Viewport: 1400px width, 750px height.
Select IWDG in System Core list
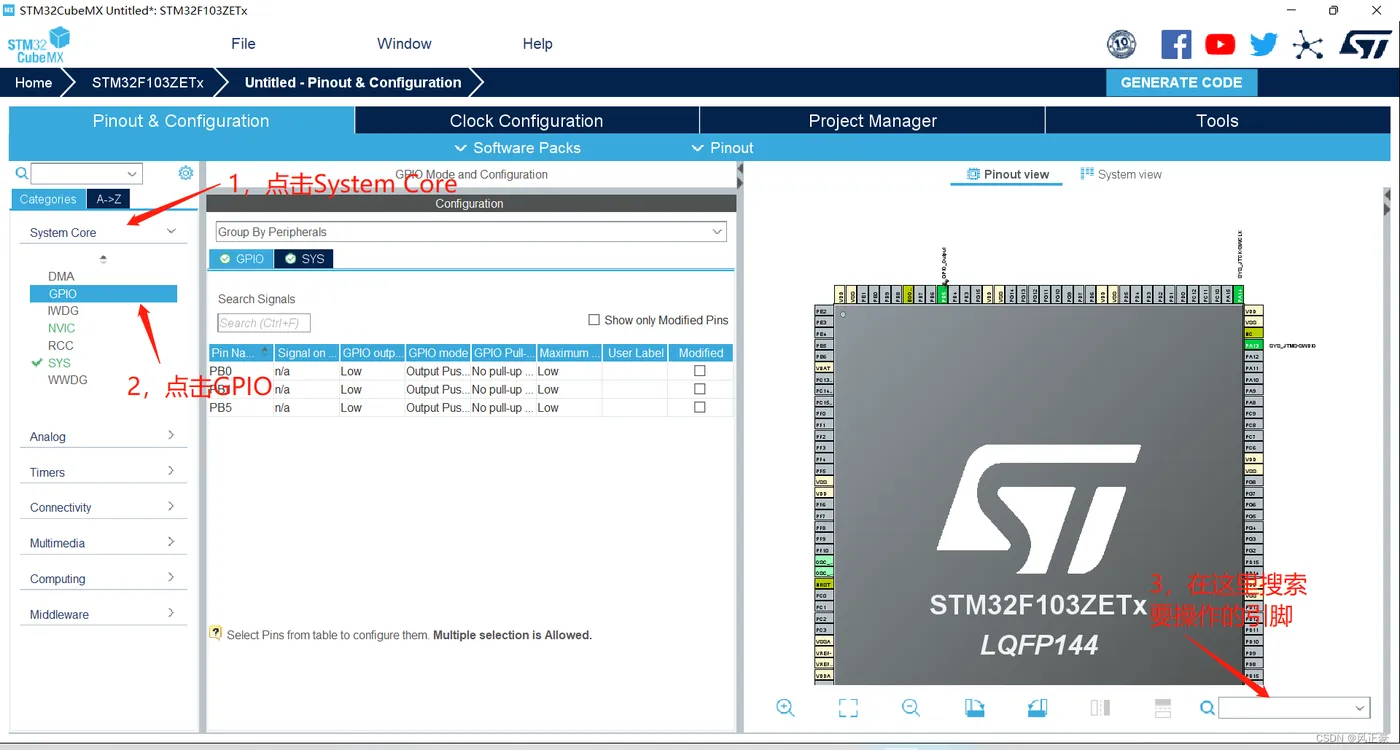tap(63, 311)
